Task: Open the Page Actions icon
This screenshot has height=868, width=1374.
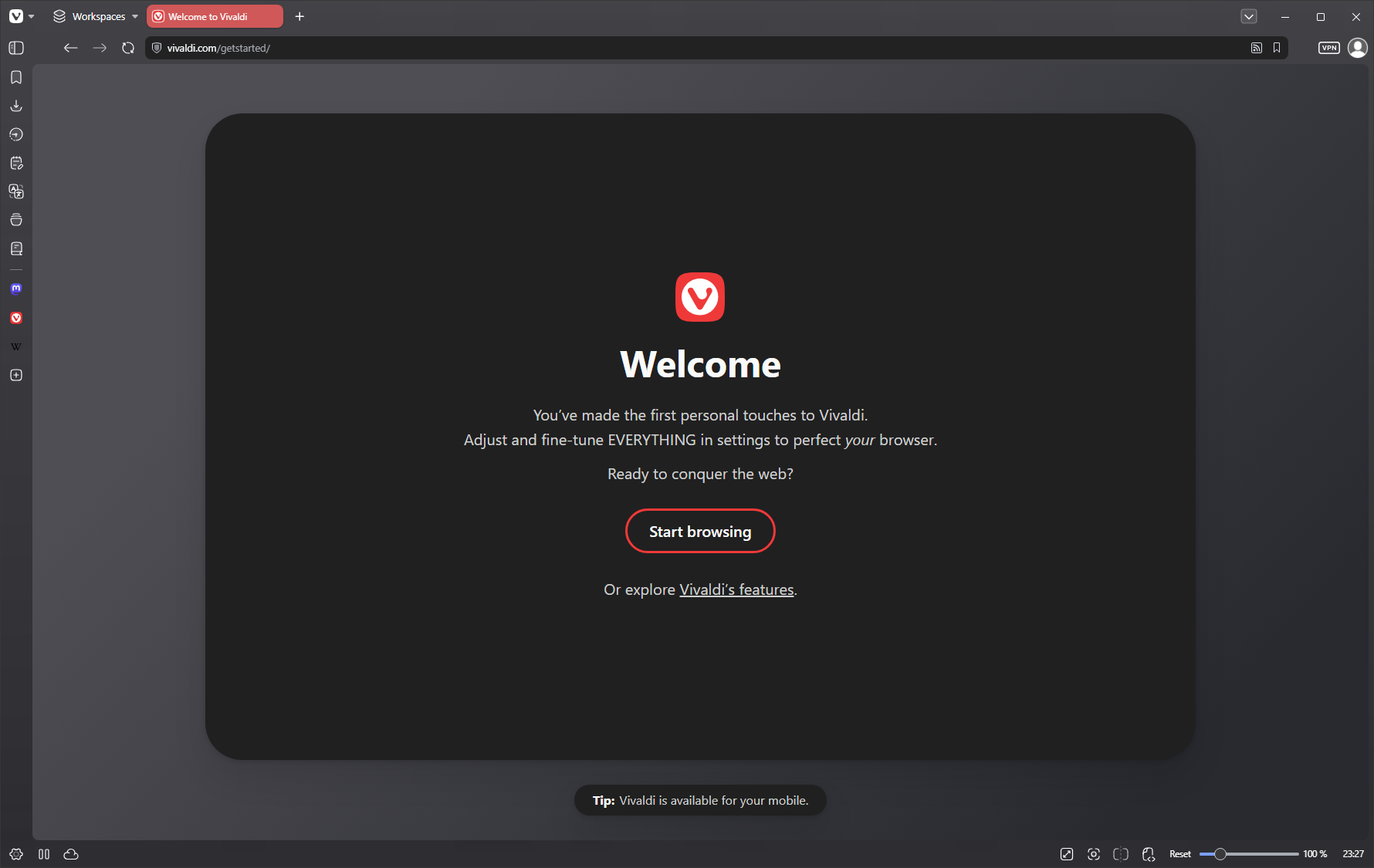Action: click(1149, 854)
